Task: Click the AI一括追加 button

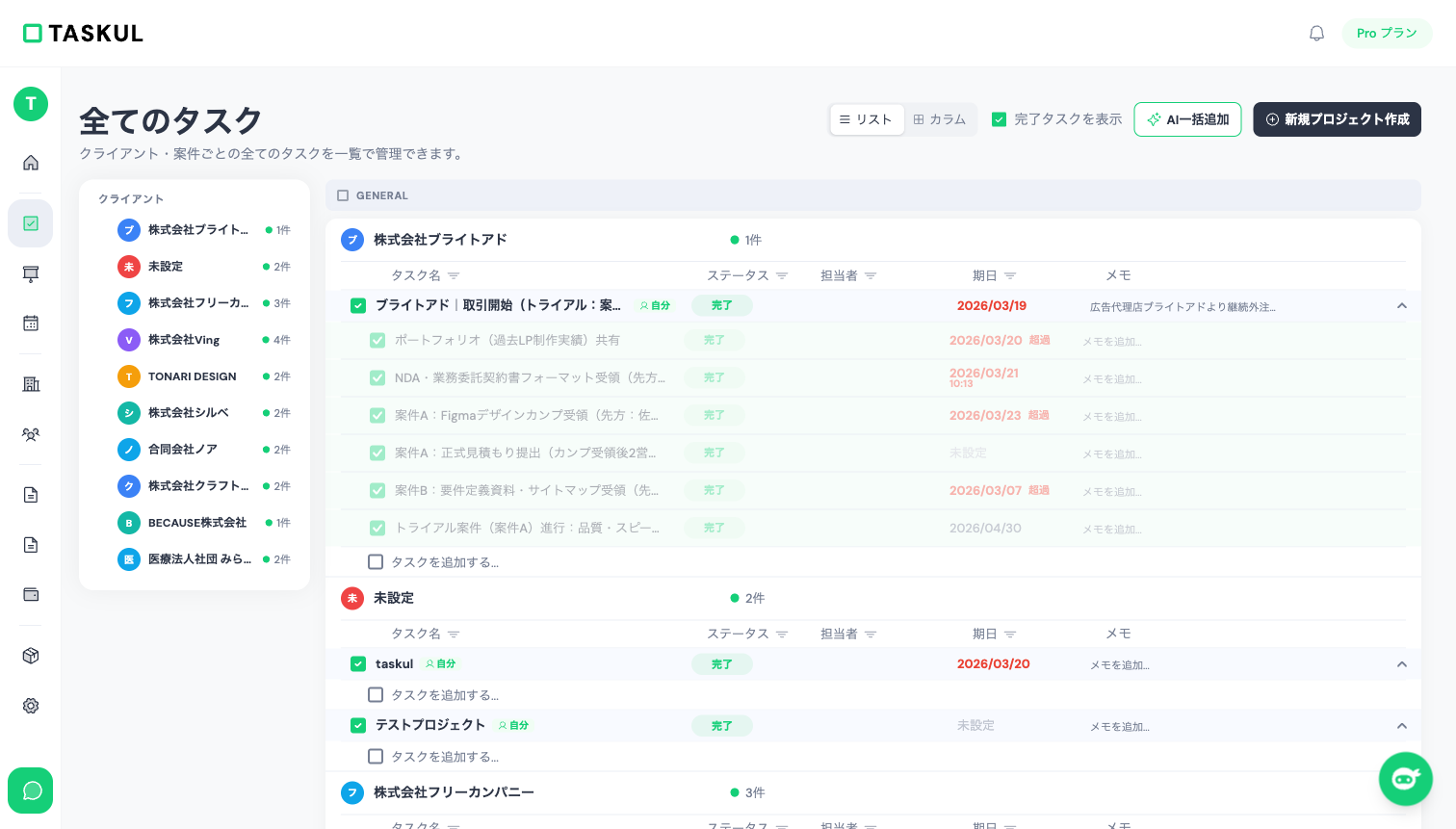Action: coord(1187,119)
